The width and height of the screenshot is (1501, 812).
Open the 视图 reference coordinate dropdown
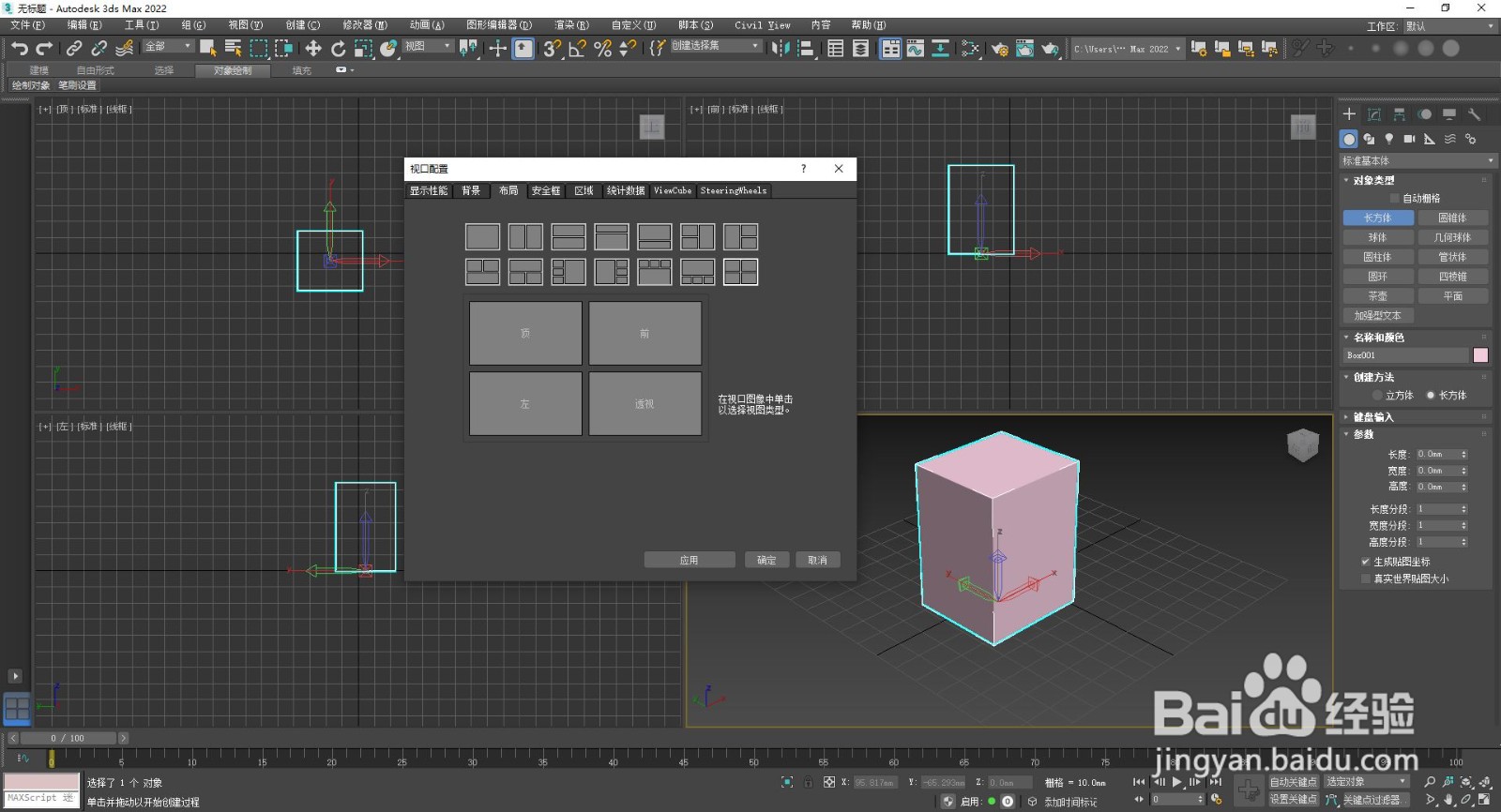click(x=429, y=46)
